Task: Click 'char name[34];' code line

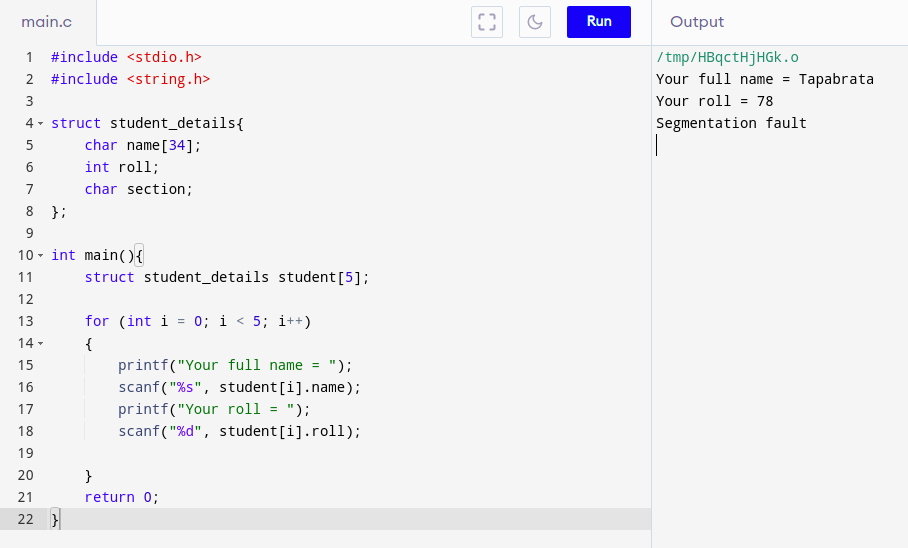Action: tap(142, 145)
